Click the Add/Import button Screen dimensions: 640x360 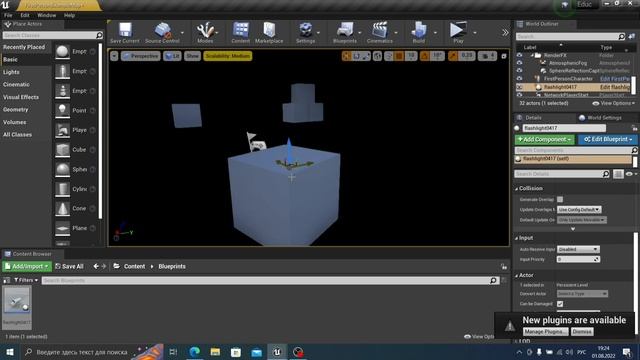pos(27,266)
